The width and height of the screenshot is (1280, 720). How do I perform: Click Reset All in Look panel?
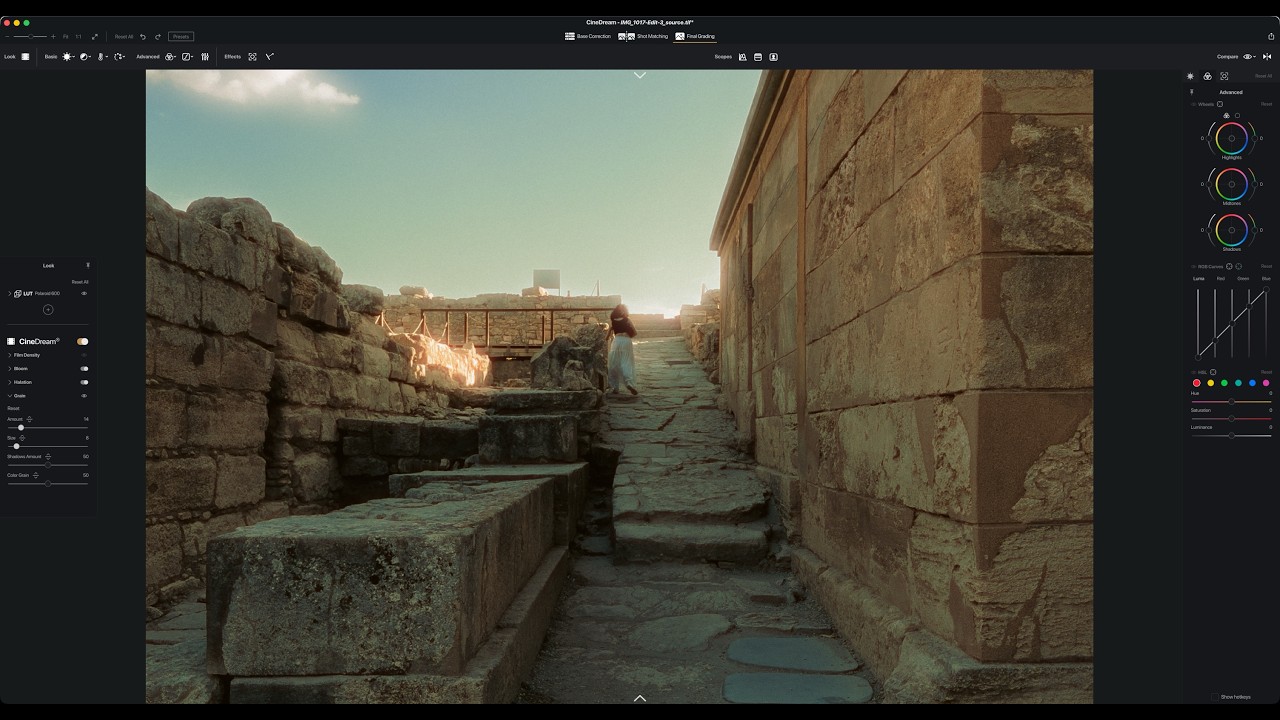tap(80, 282)
